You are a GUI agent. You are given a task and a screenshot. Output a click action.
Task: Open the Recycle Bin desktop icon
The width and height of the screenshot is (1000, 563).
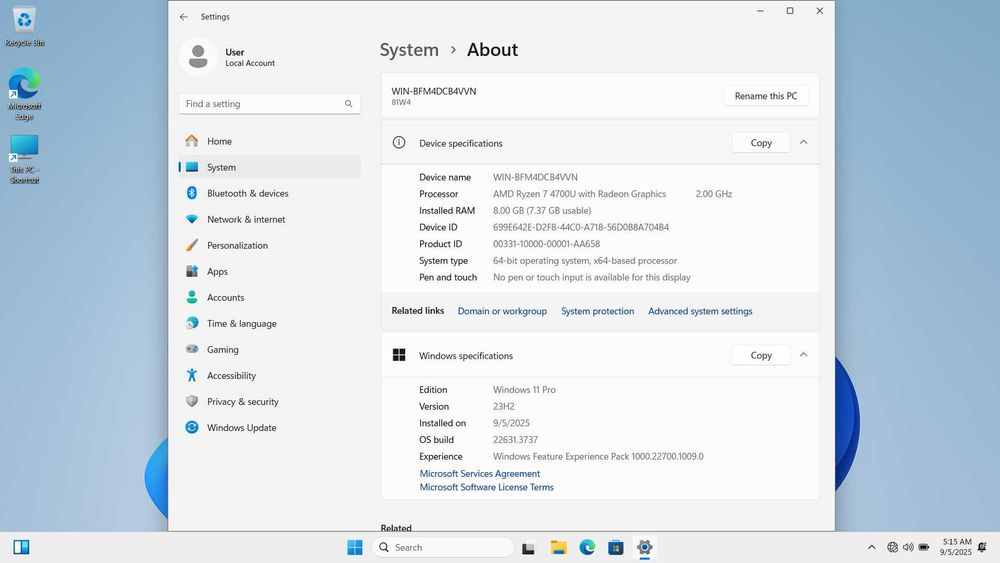(x=24, y=27)
